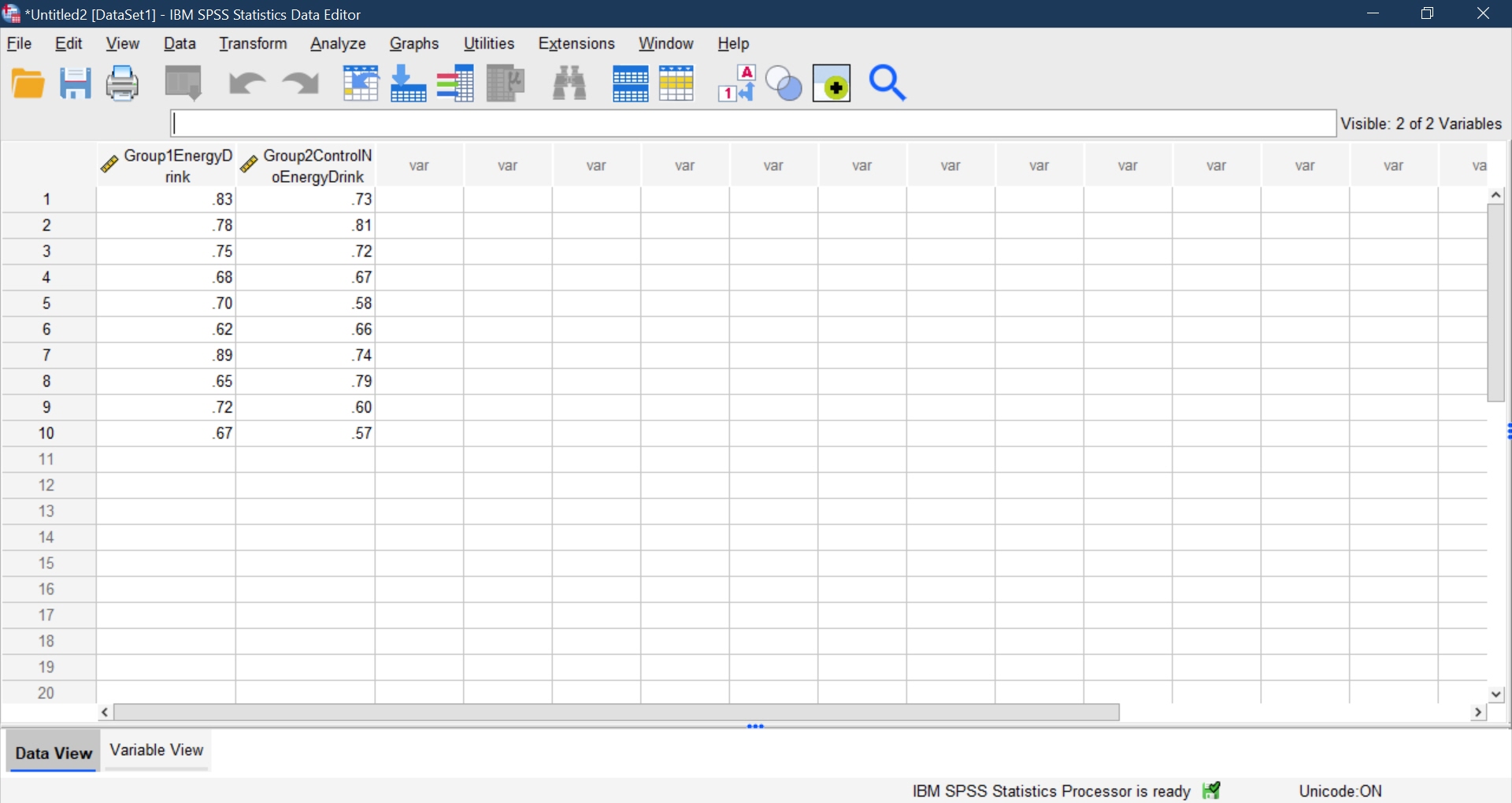This screenshot has height=803, width=1512.
Task: Click the horizontal scrollbar thumb
Action: (x=617, y=712)
